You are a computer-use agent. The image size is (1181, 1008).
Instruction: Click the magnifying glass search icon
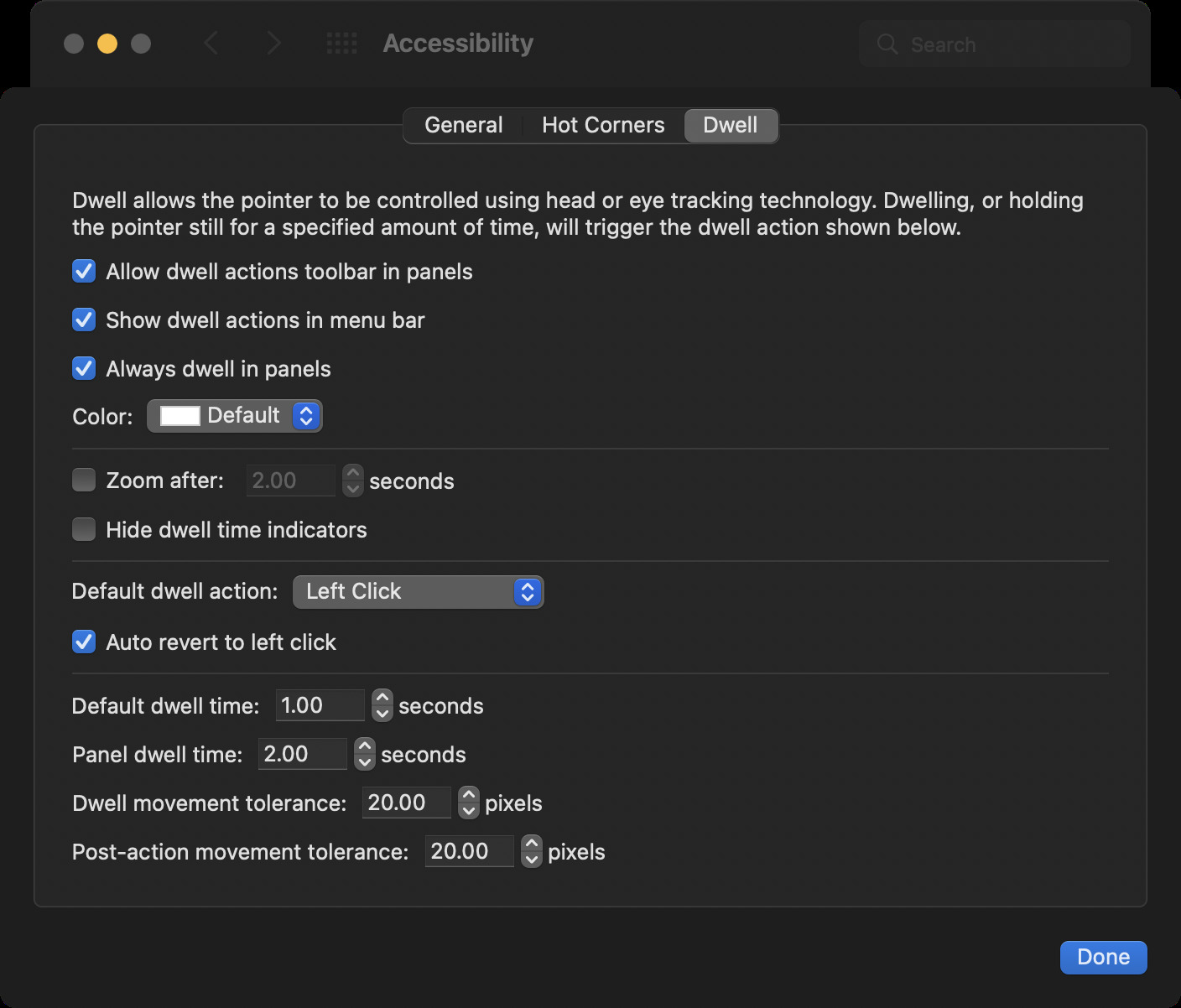pos(887,44)
